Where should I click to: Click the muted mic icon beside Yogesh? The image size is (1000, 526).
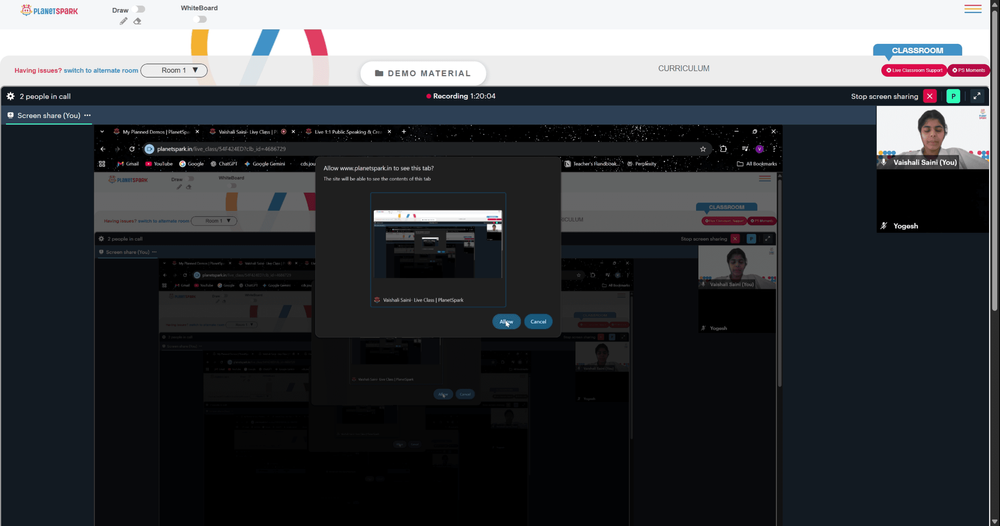(x=884, y=226)
